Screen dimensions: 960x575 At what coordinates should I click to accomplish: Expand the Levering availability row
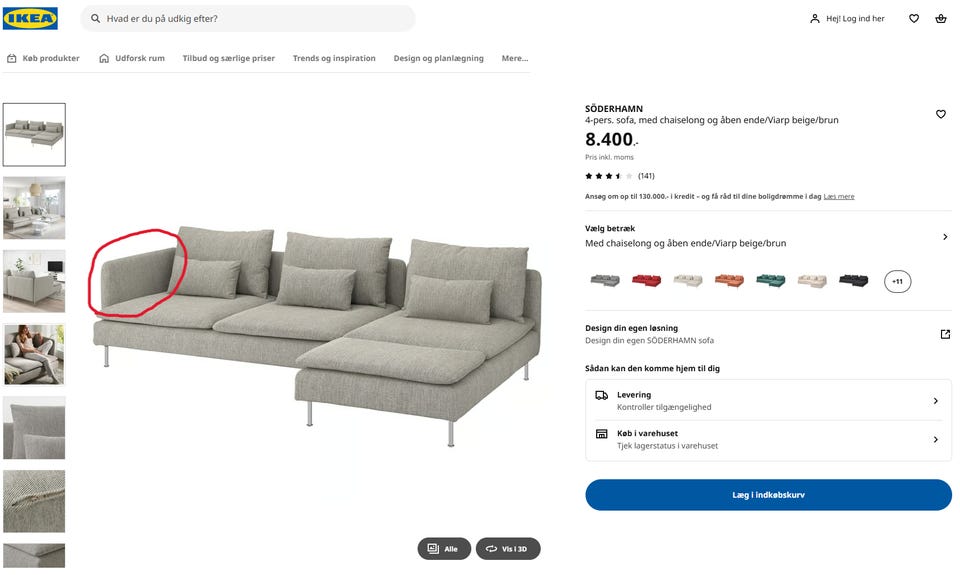point(768,400)
